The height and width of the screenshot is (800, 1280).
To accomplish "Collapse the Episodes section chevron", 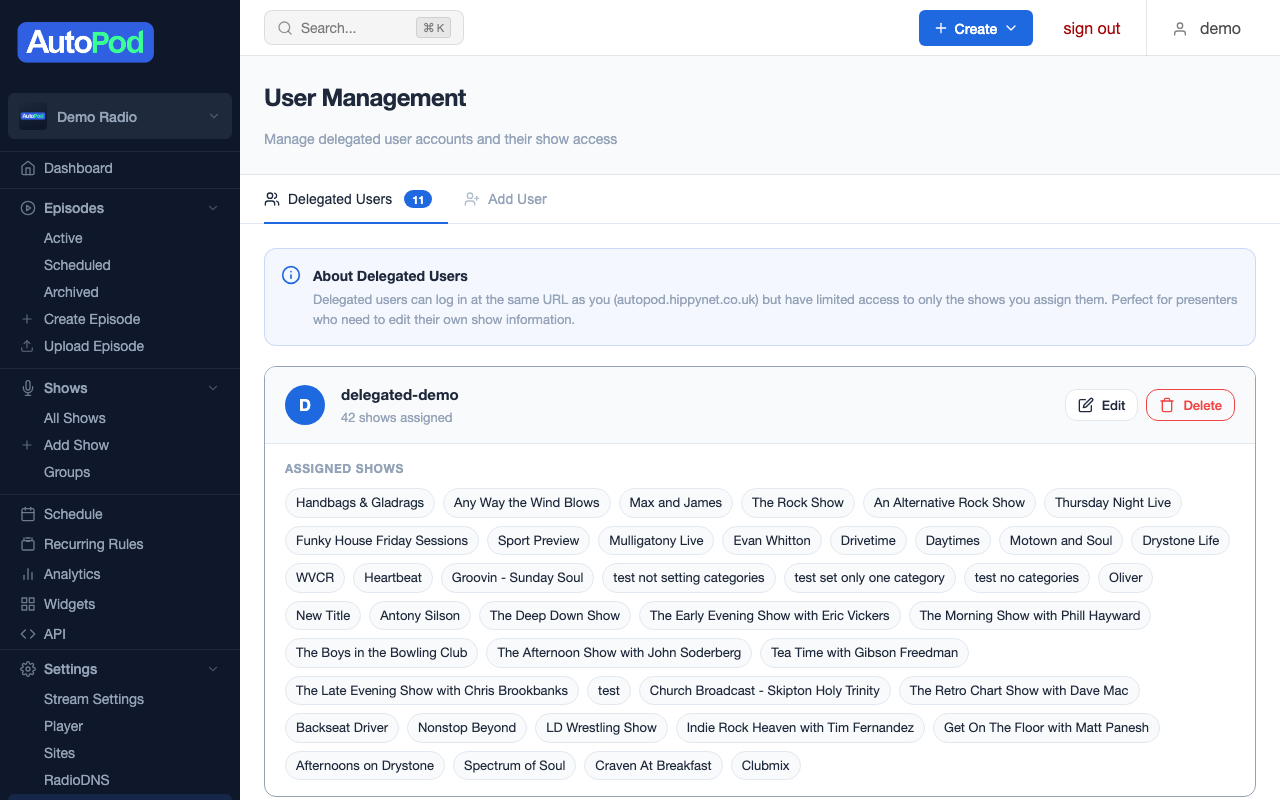I will (212, 208).
